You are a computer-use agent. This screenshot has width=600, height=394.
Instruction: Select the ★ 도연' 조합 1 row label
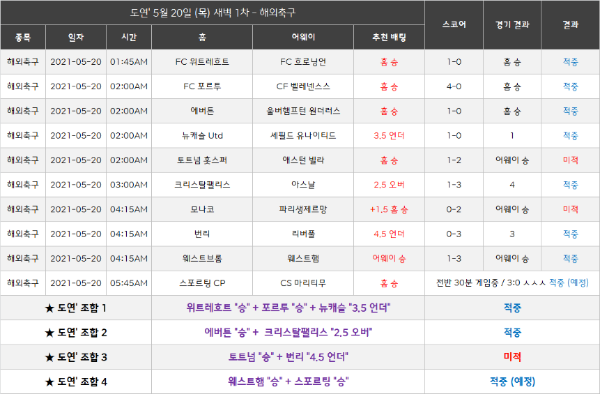[x=76, y=308]
